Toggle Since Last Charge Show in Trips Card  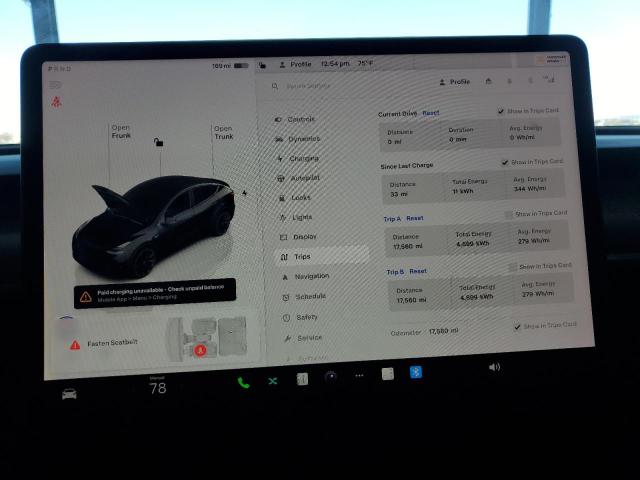tap(505, 162)
